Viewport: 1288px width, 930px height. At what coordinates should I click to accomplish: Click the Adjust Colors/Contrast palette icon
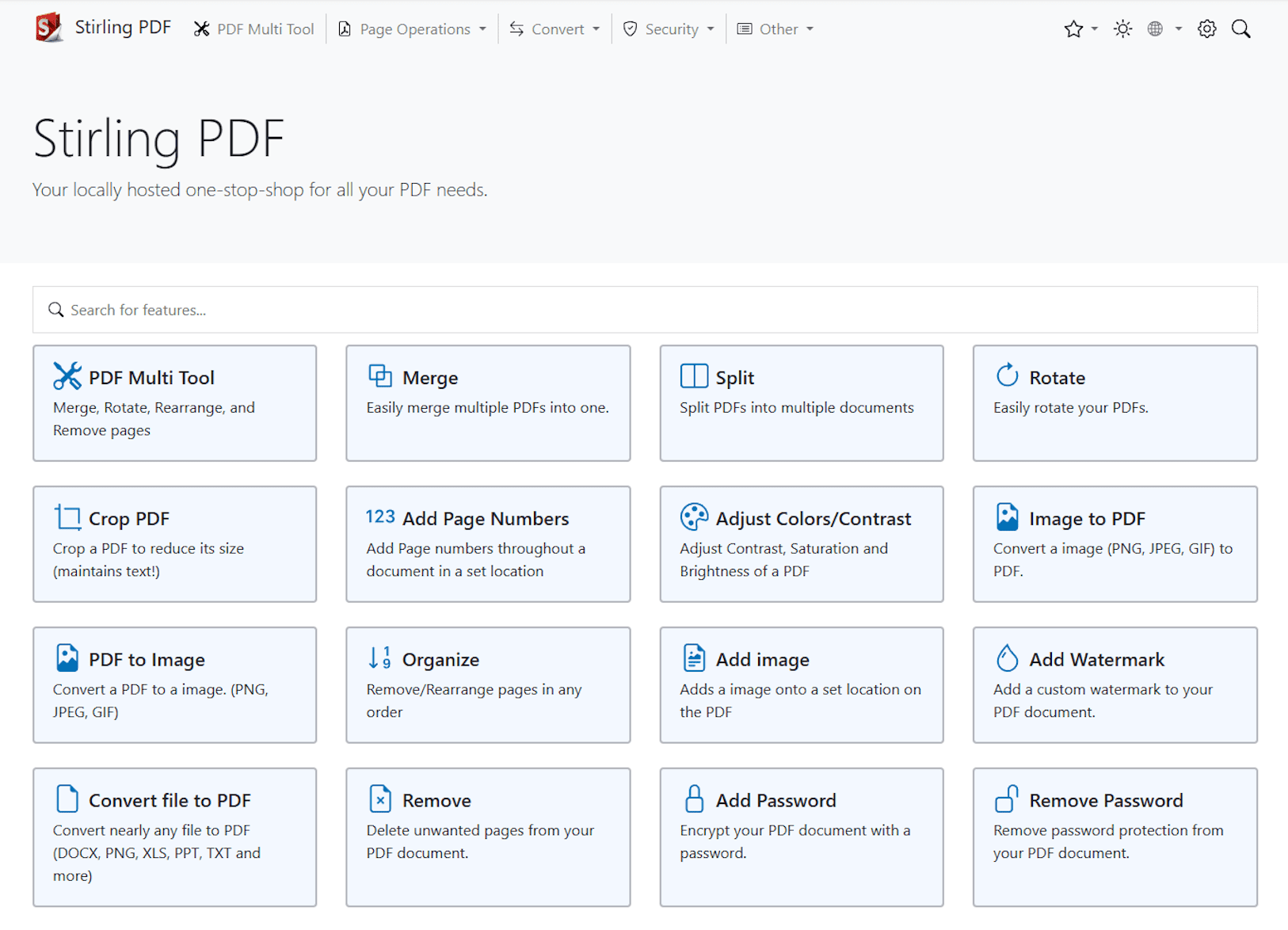694,516
